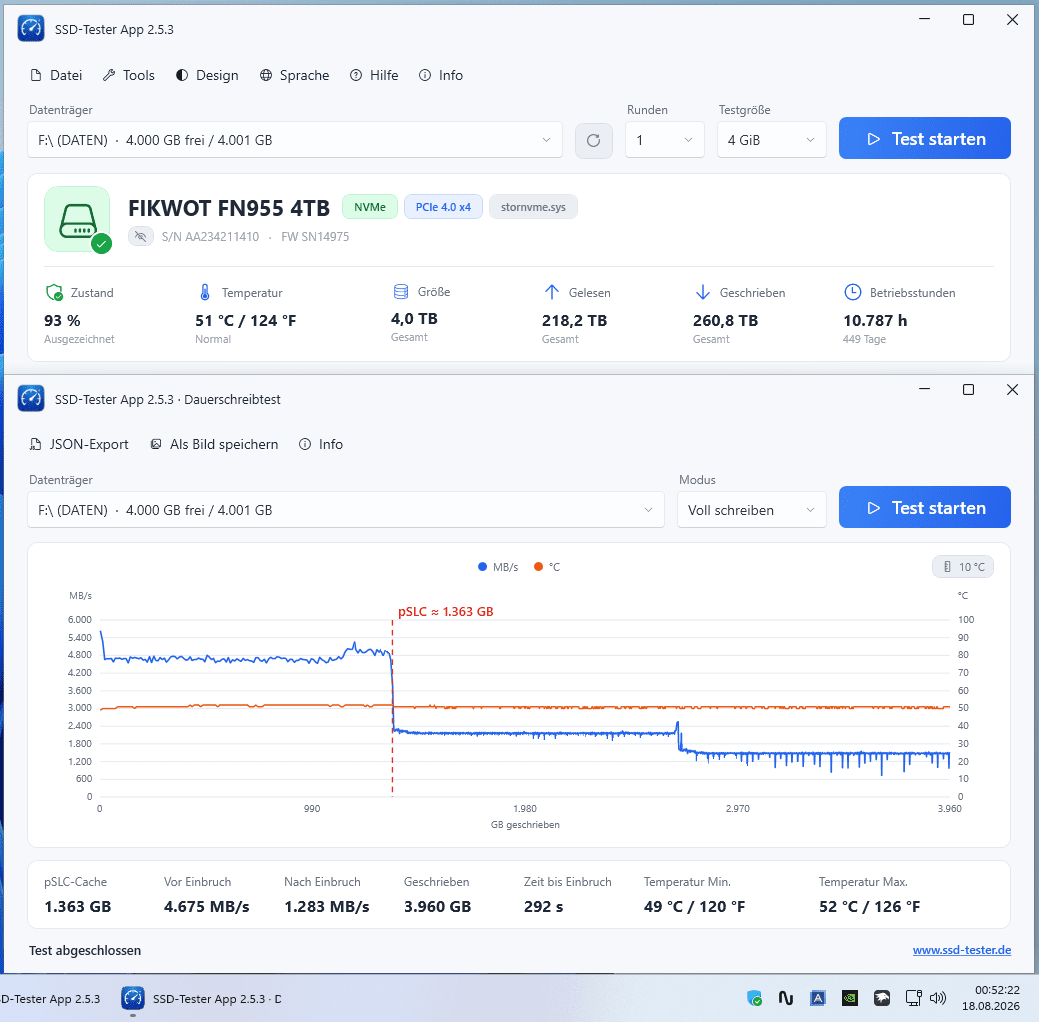Click the PCIe 4.0 x4 badge

pyautogui.click(x=443, y=207)
